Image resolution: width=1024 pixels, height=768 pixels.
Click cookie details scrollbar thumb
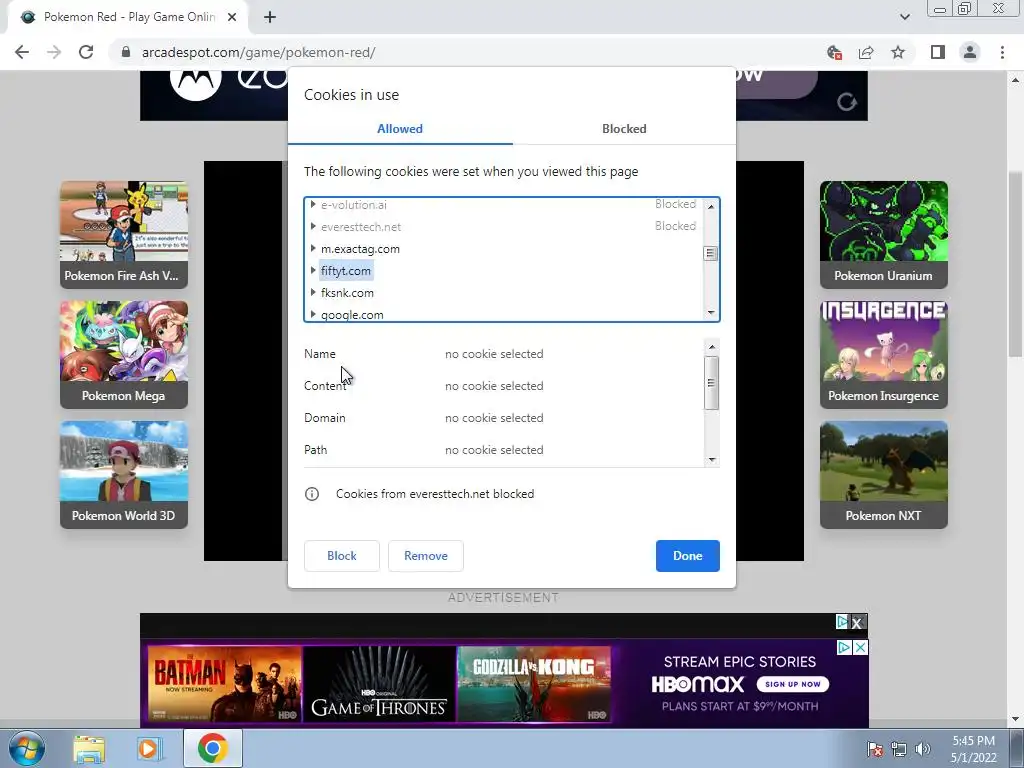[711, 383]
